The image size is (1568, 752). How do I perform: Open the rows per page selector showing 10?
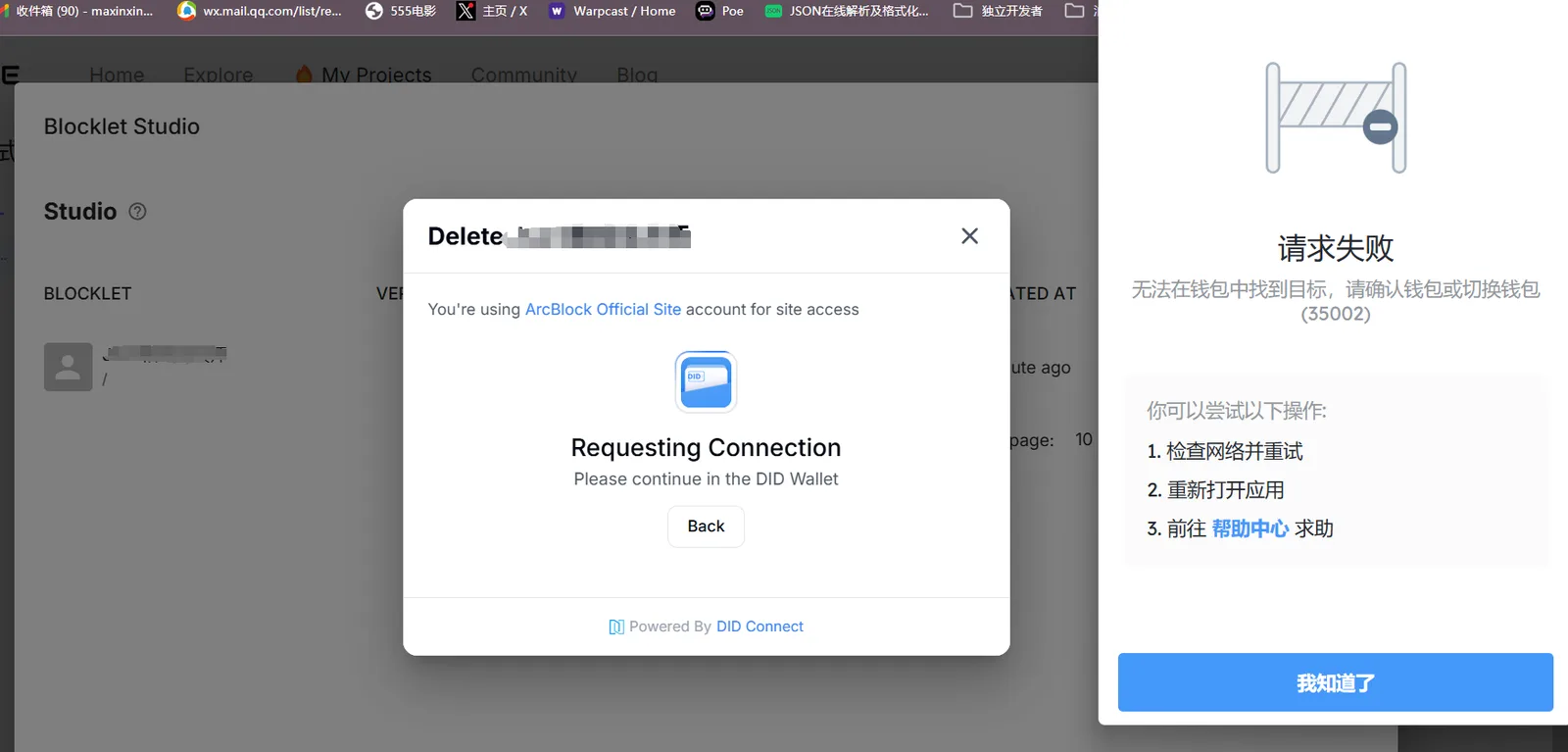pyautogui.click(x=1083, y=439)
